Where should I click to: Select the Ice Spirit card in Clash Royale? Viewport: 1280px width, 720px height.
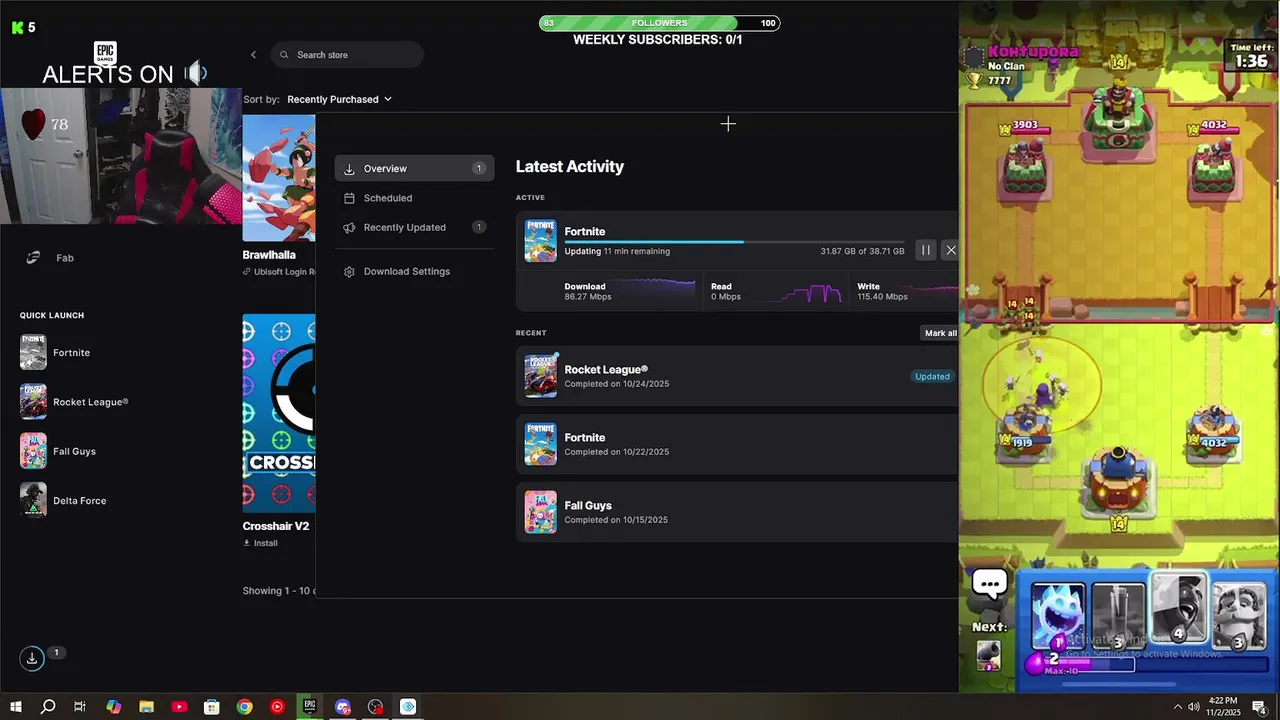1058,616
